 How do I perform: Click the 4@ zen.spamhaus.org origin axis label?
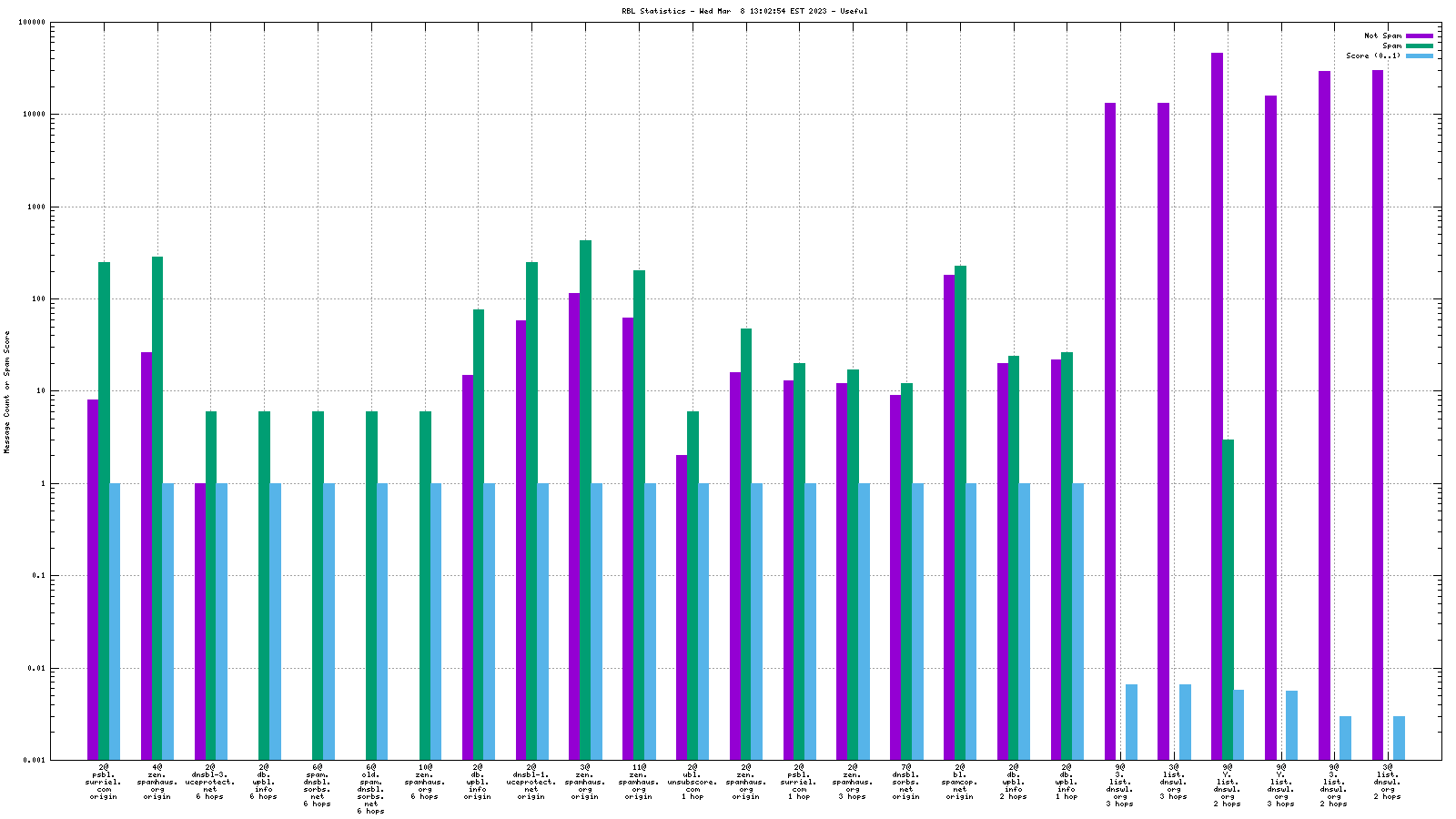pos(157,782)
